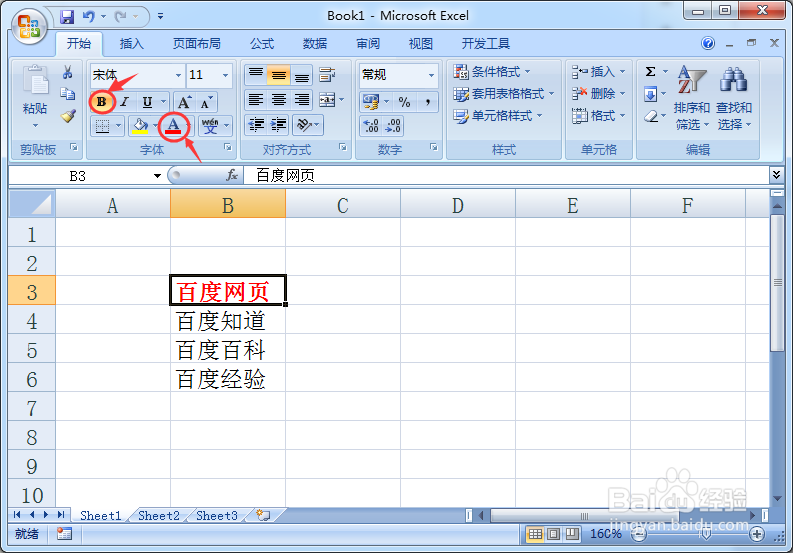793x553 pixels.
Task: Undo the last action
Action: [x=89, y=17]
